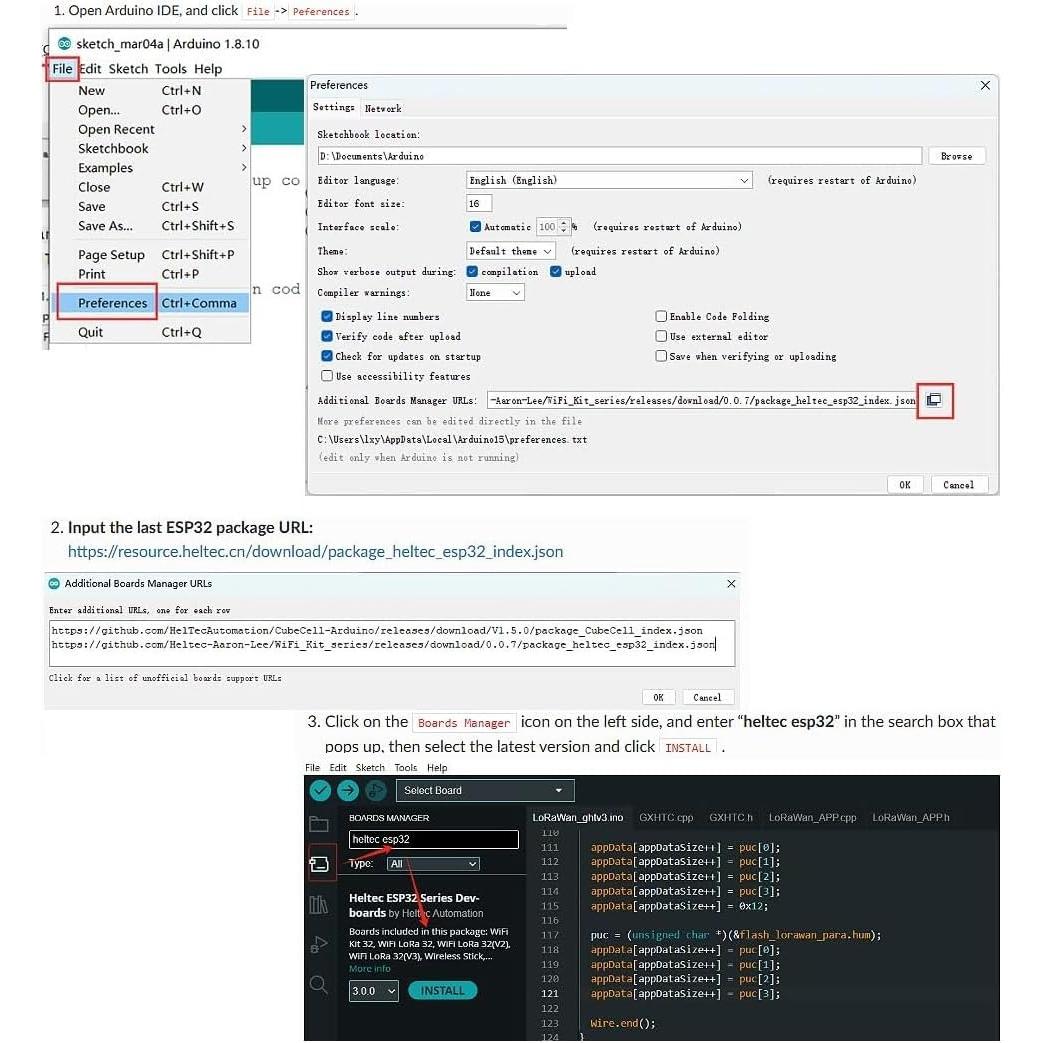Open the Select Board dropdown
Image resolution: width=1043 pixels, height=1043 pixels.
[485, 790]
